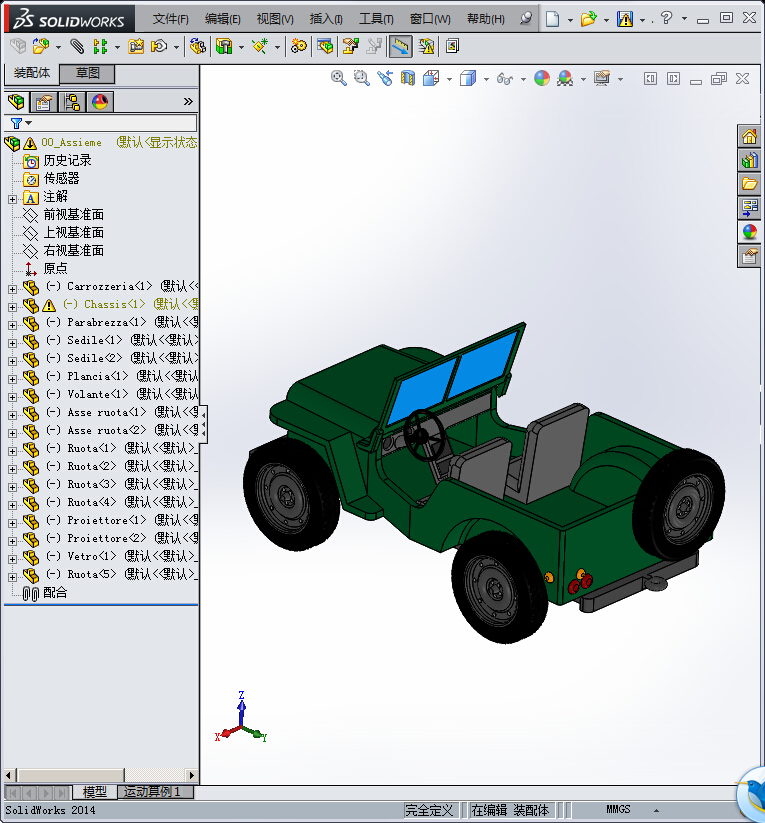Expand the 注解 annotations folder

[x=13, y=199]
